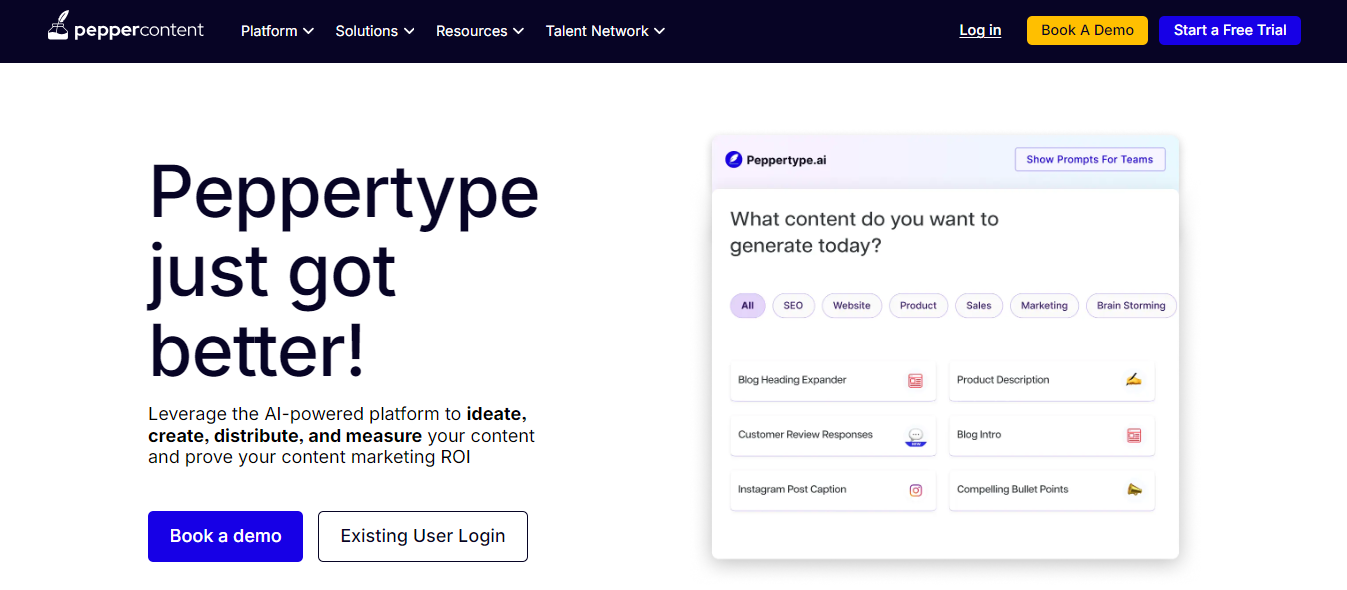Click the Compelling Bullet Points megaphone icon
This screenshot has height=590, width=1347.
pos(1134,490)
